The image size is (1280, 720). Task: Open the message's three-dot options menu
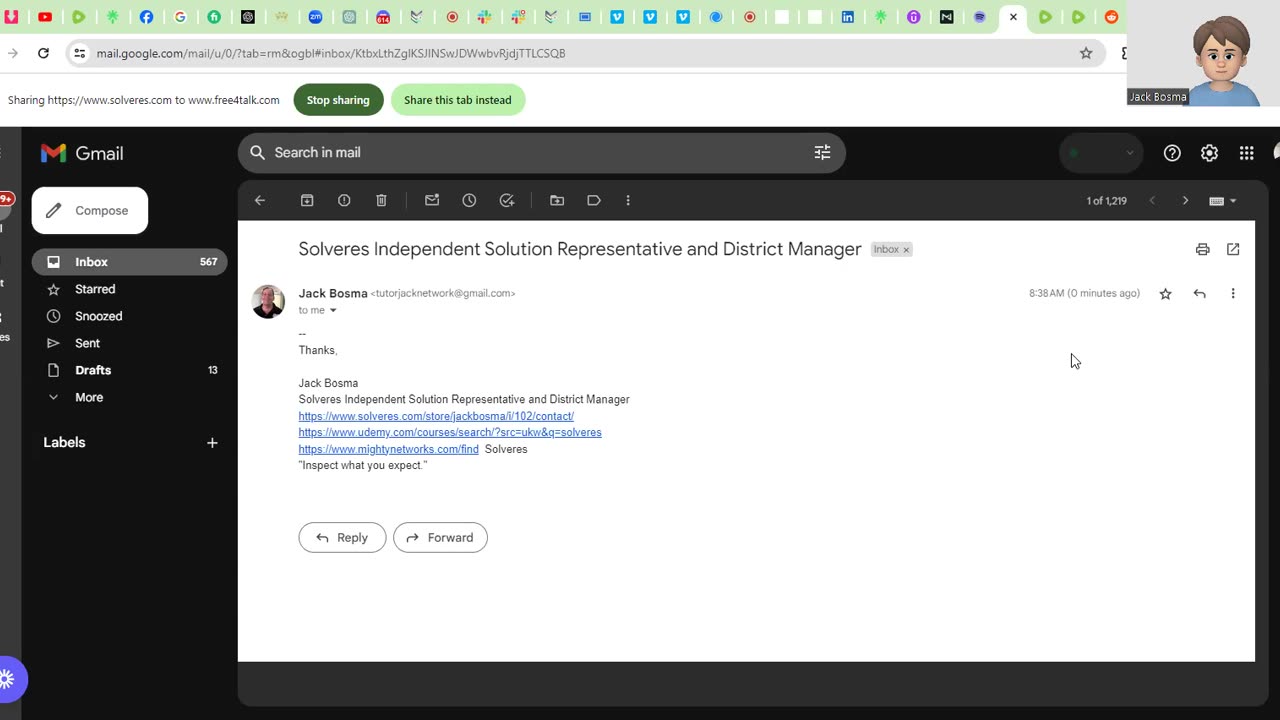pos(1233,293)
